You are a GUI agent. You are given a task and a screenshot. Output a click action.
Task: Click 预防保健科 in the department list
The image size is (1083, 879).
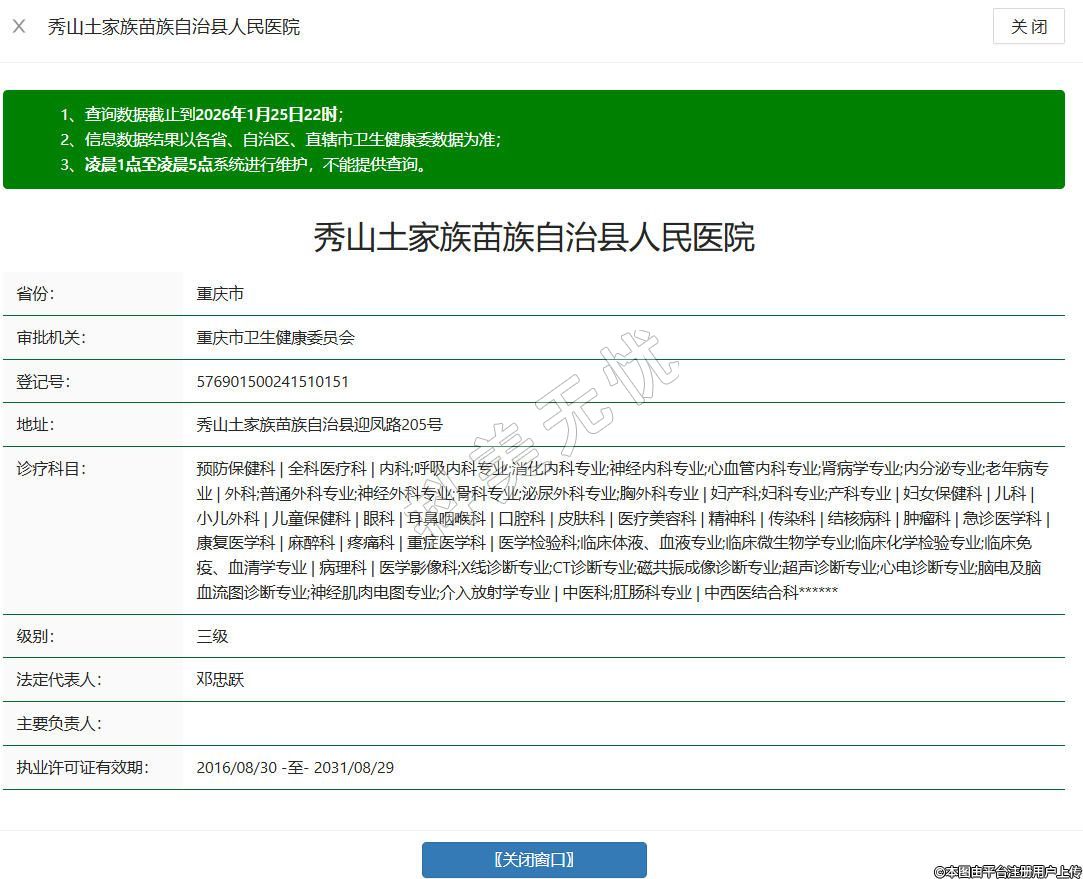(236, 468)
